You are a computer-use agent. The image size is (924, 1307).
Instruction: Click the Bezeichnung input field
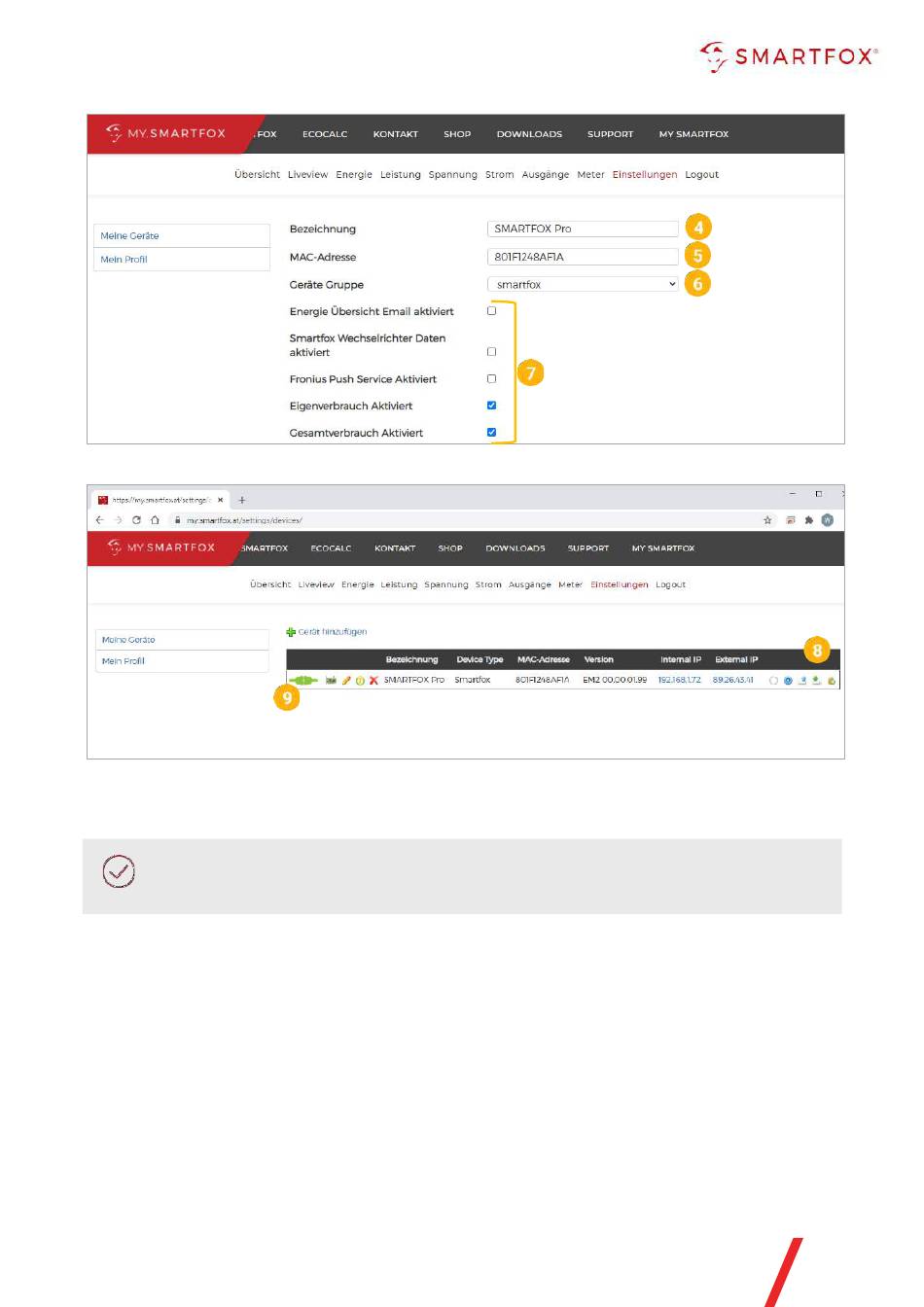pyautogui.click(x=583, y=229)
